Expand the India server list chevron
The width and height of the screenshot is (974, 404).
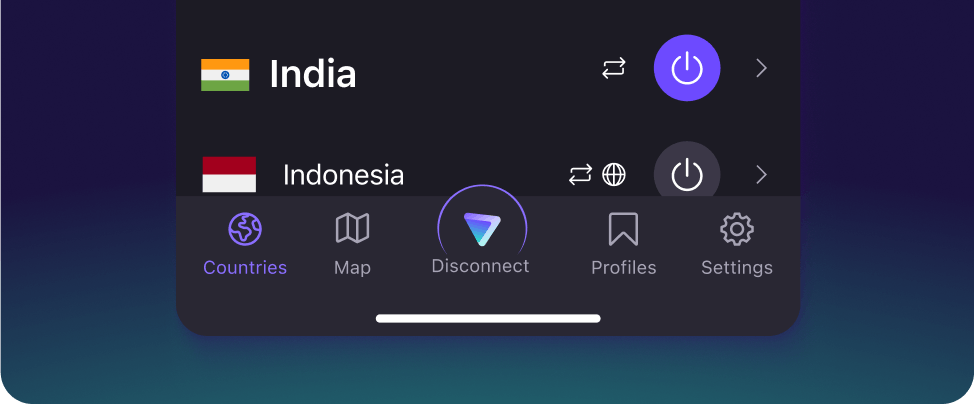coord(762,68)
